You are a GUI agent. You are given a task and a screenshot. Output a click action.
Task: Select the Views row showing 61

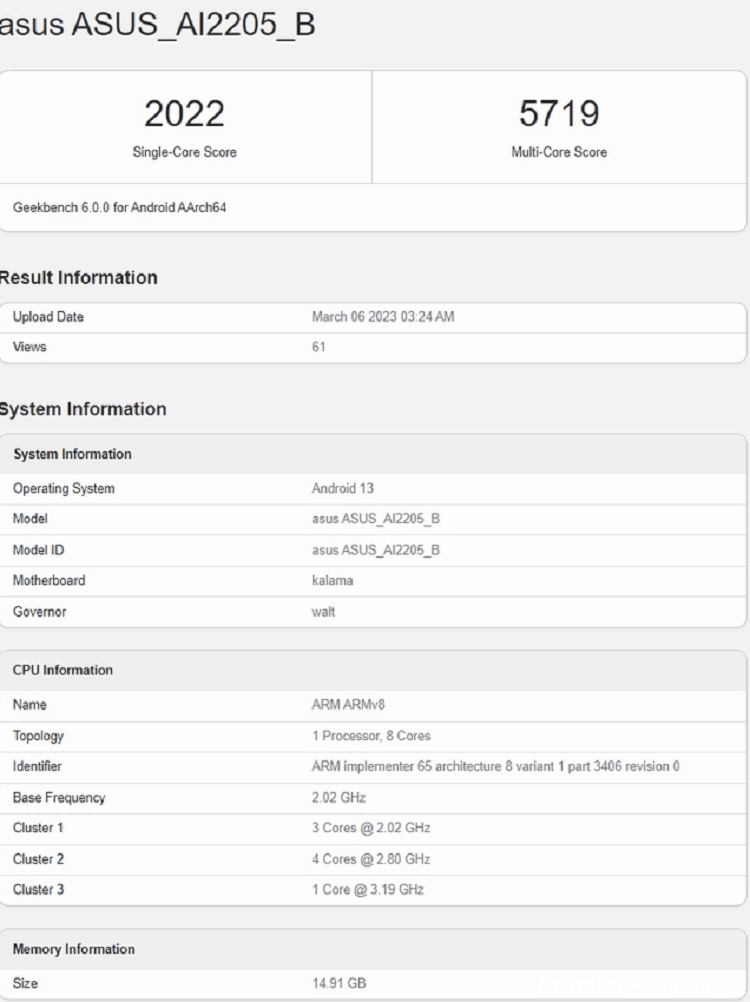(373, 347)
